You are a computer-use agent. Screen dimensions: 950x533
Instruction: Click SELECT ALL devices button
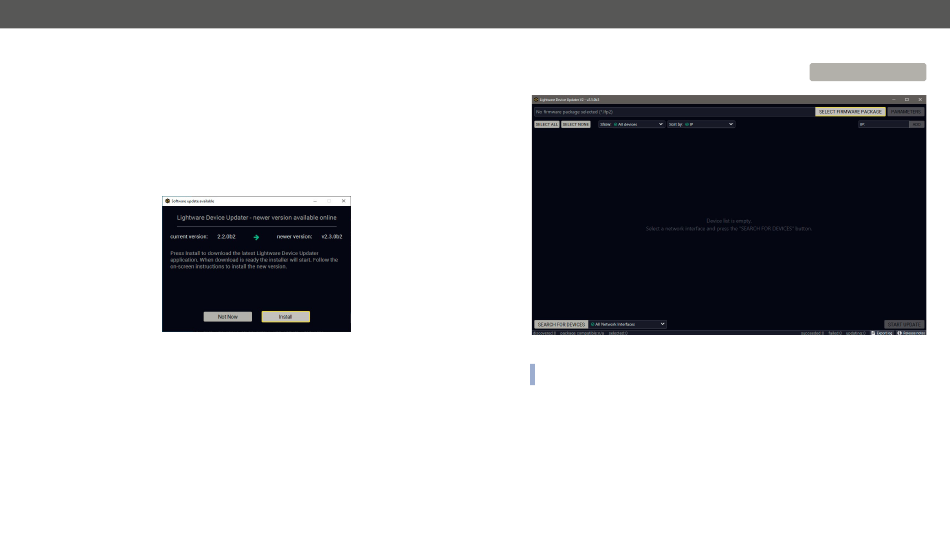546,124
